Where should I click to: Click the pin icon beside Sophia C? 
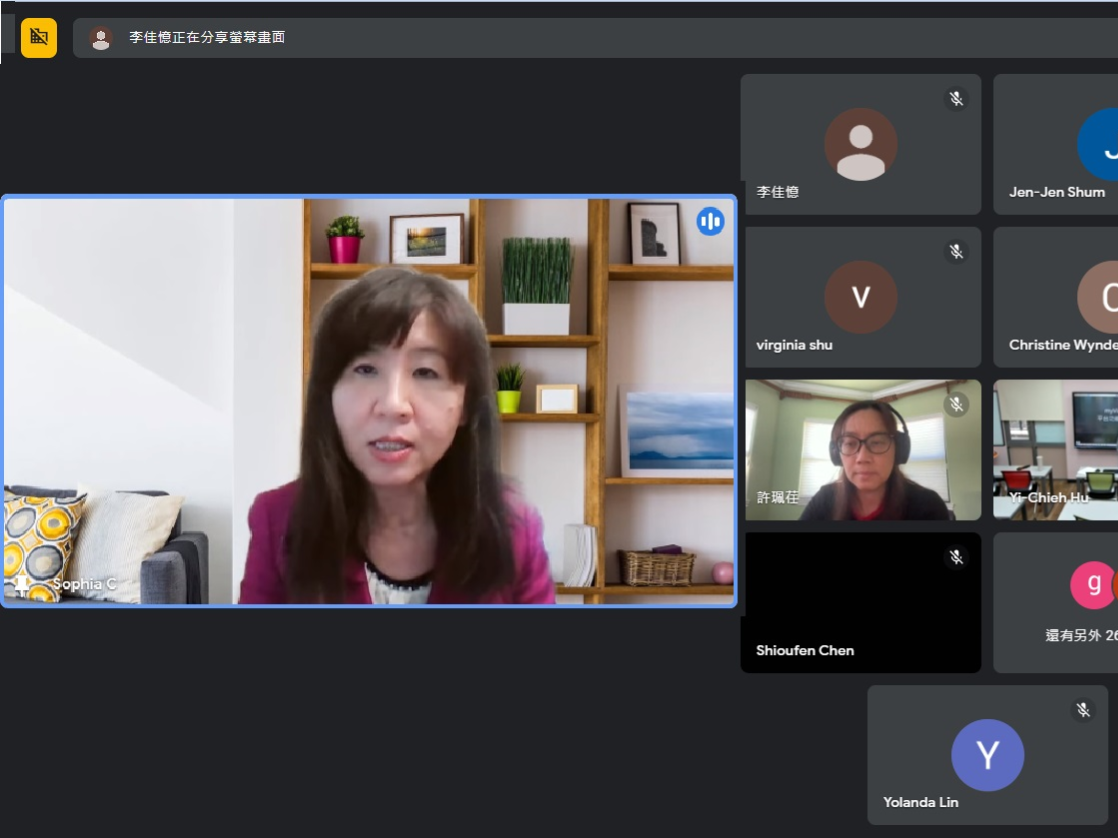click(x=22, y=583)
